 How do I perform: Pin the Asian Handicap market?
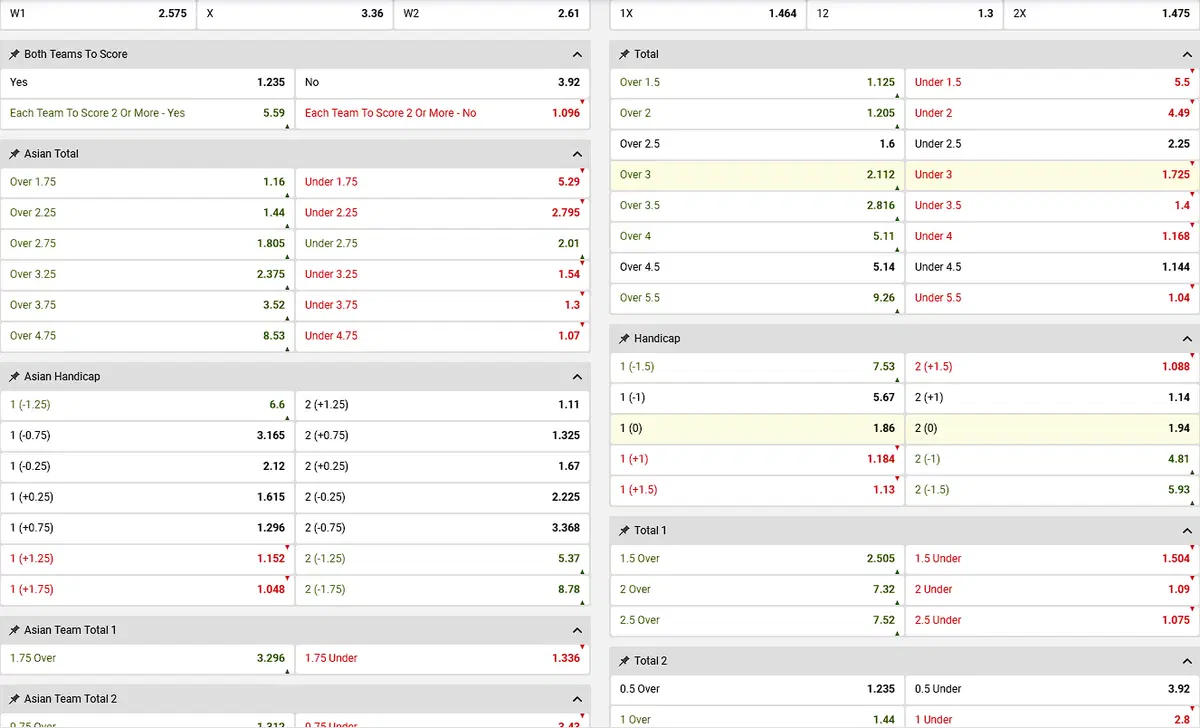click(15, 377)
